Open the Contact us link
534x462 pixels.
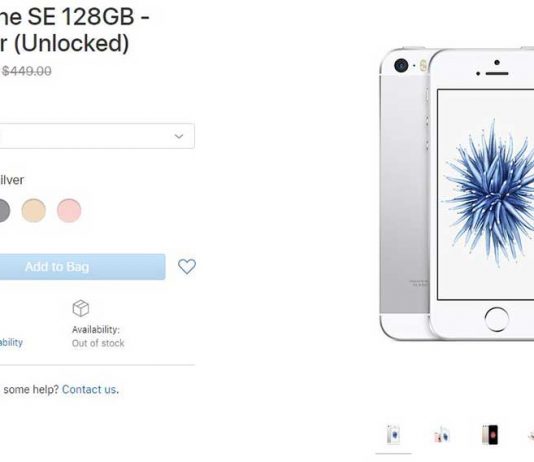90,389
